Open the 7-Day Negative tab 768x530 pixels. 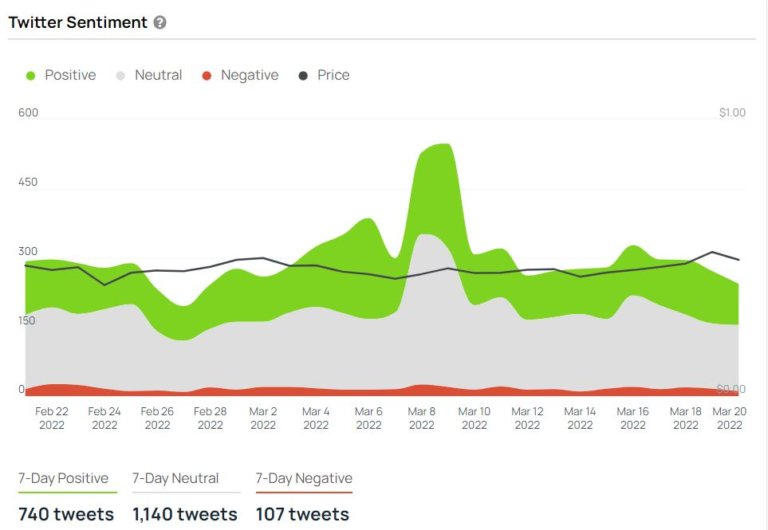(x=304, y=478)
